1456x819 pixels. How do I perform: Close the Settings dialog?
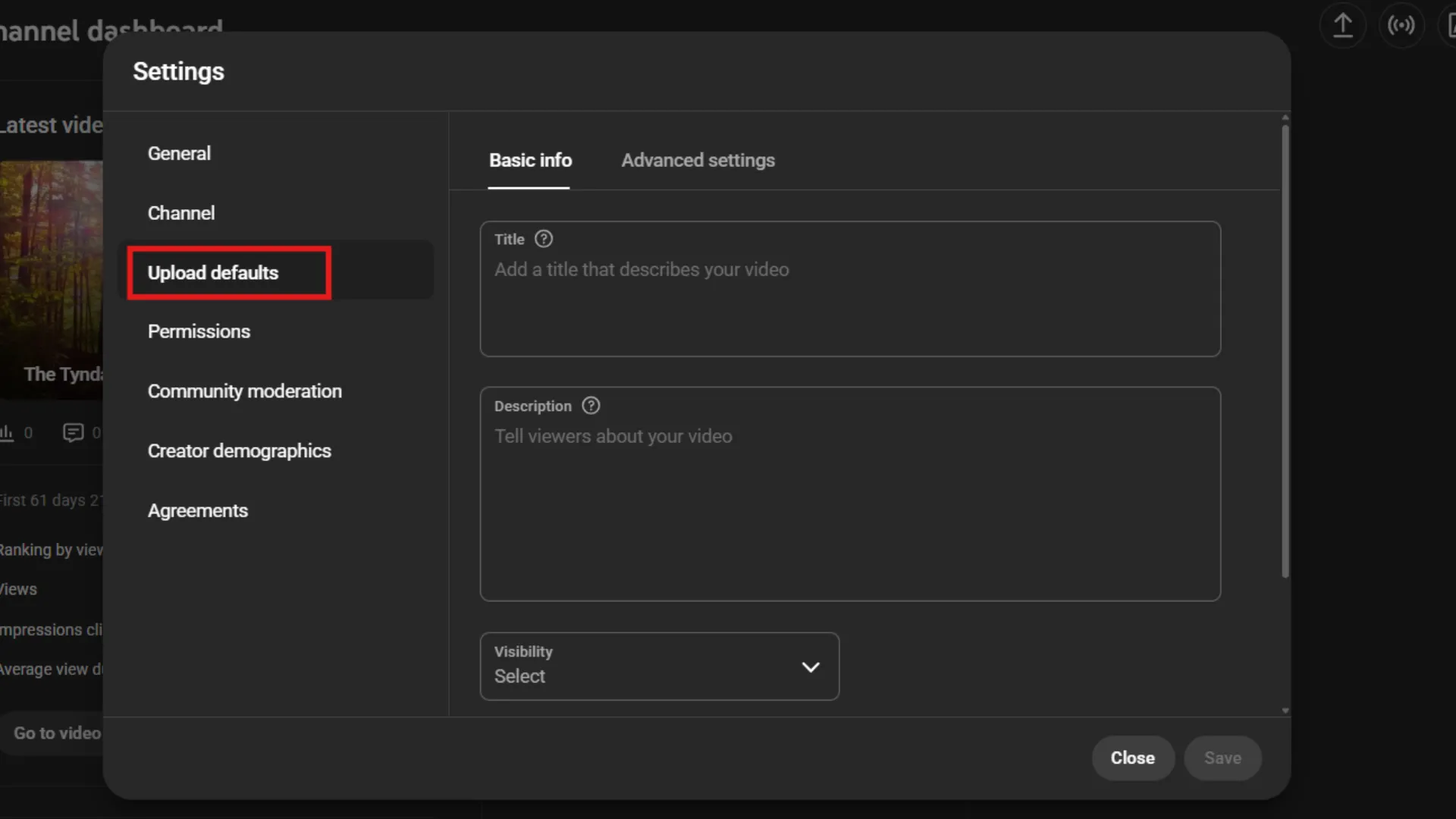pyautogui.click(x=1132, y=758)
